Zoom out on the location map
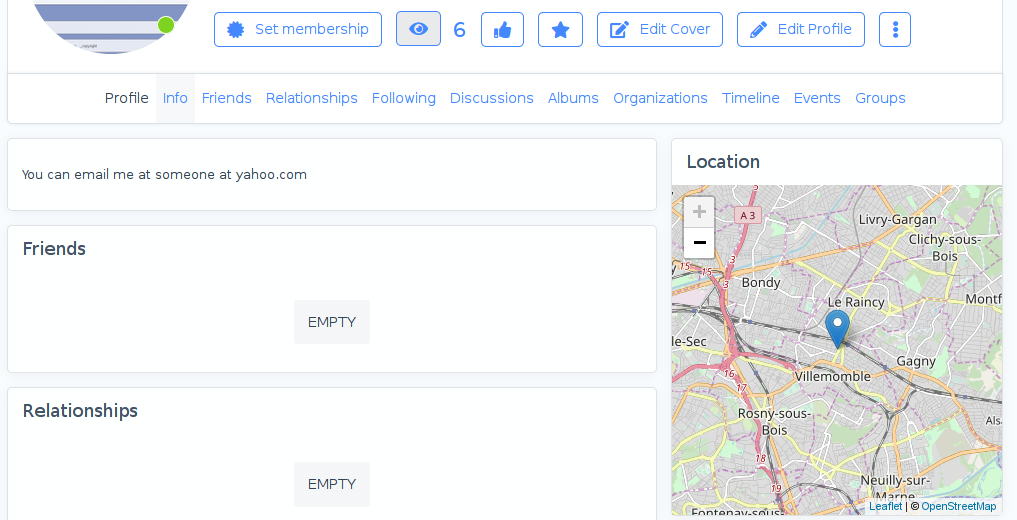1017x520 pixels. [x=699, y=243]
